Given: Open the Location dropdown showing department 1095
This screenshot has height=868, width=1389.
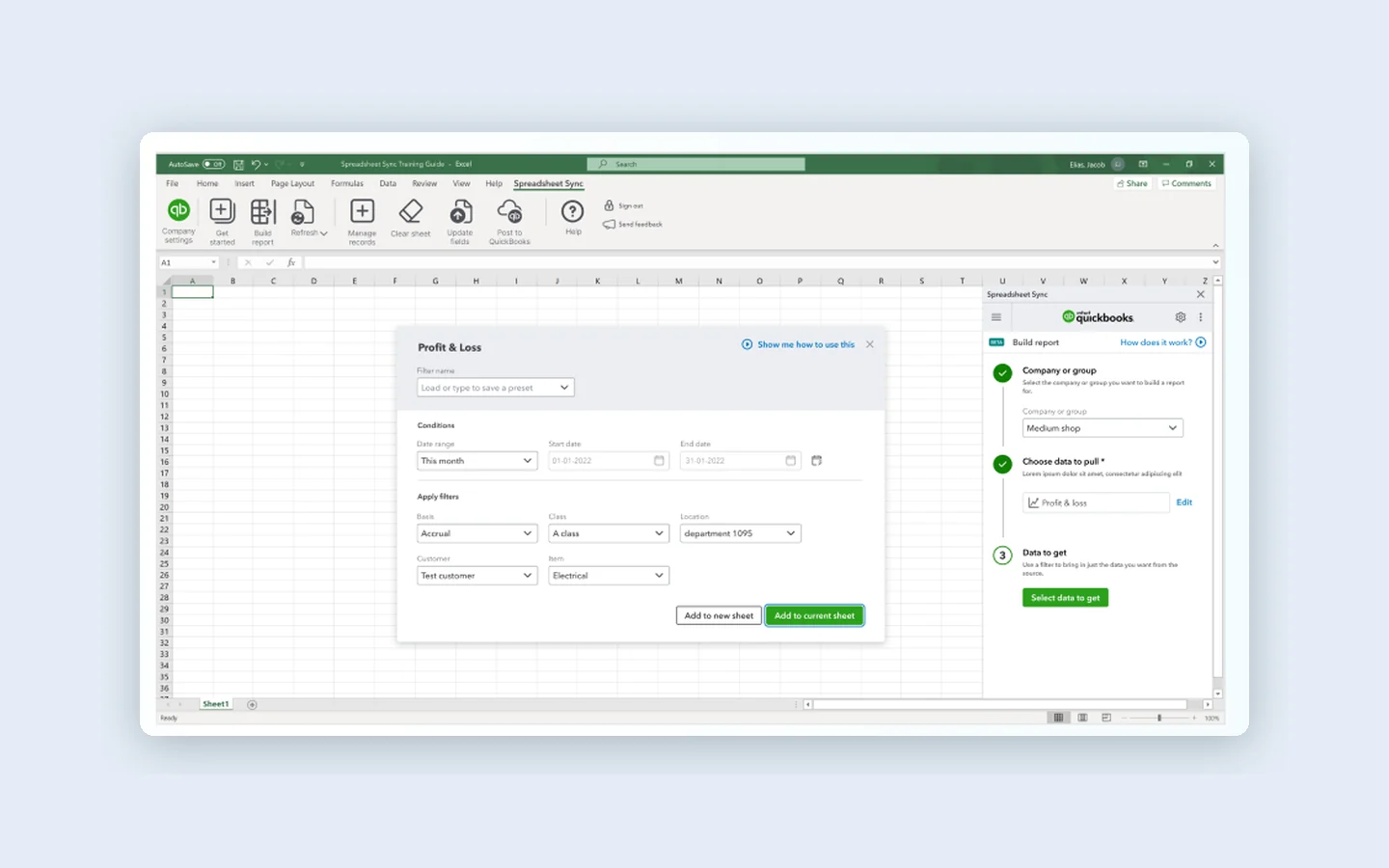Looking at the screenshot, I should coord(741,533).
